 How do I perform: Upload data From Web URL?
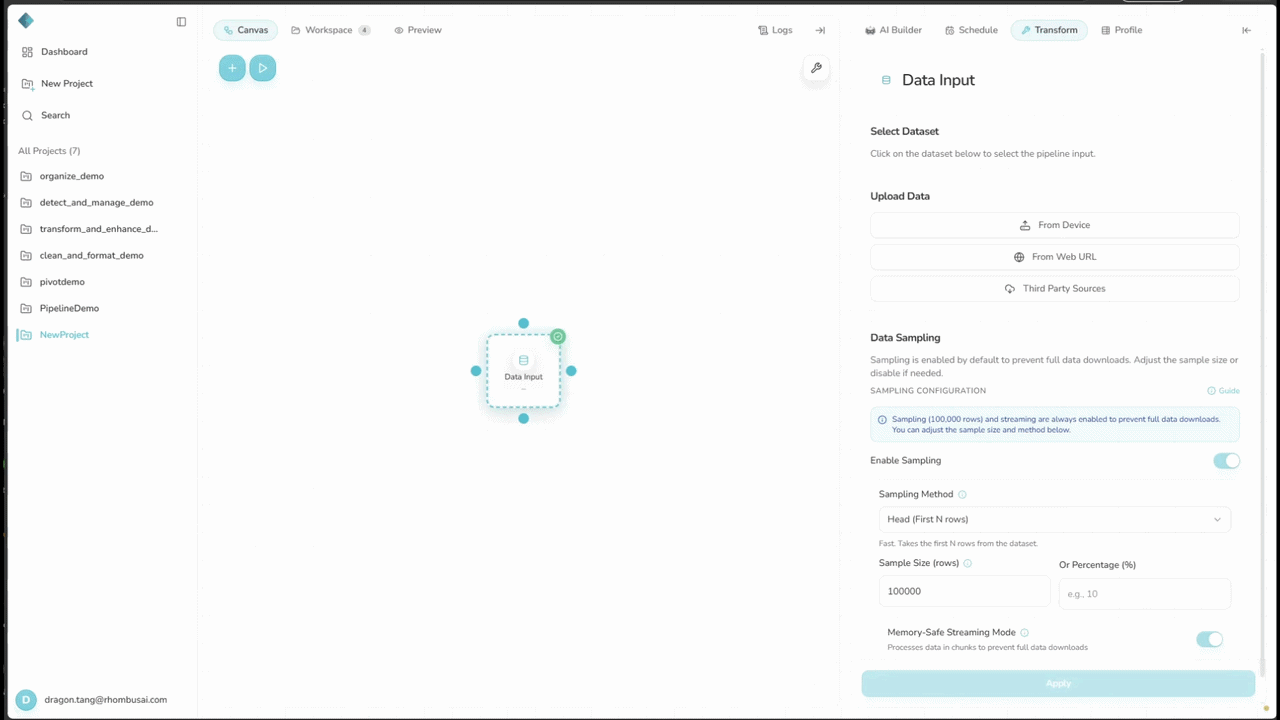point(1055,257)
